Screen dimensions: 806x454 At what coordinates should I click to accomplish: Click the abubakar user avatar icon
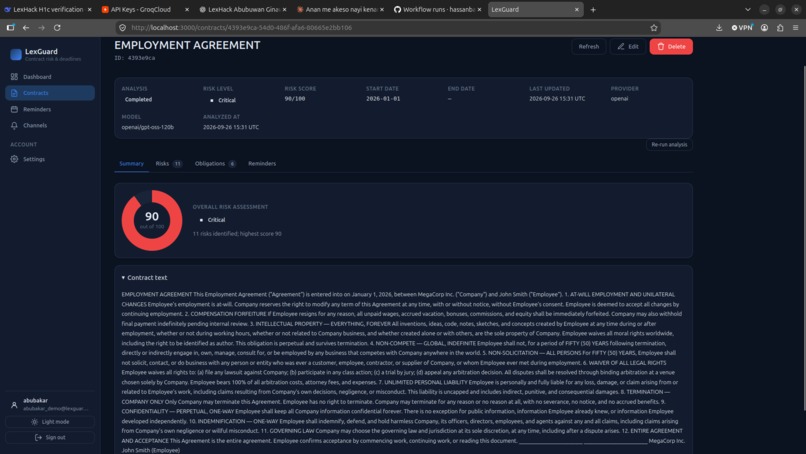pyautogui.click(x=14, y=405)
